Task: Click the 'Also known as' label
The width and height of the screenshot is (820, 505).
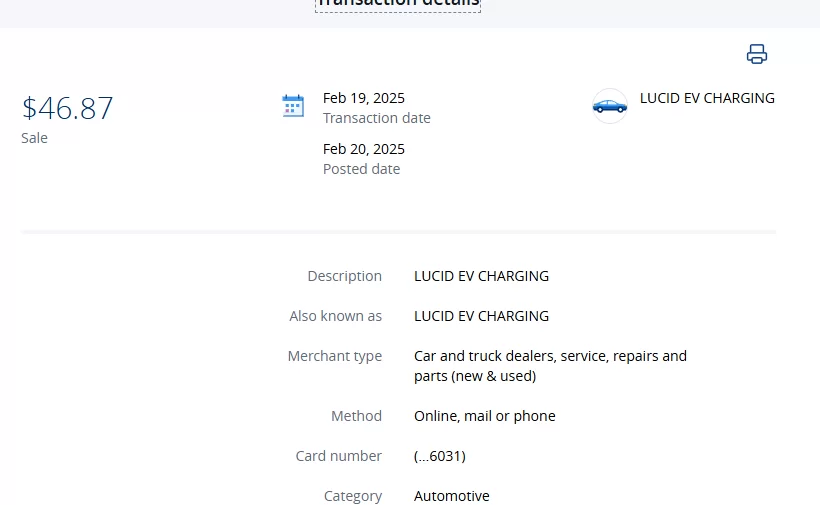Action: (336, 316)
